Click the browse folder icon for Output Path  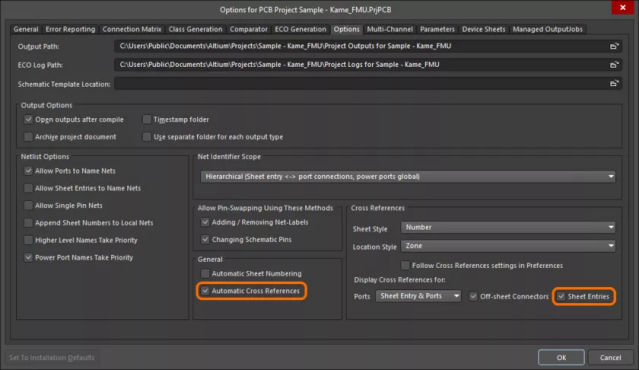pyautogui.click(x=614, y=46)
